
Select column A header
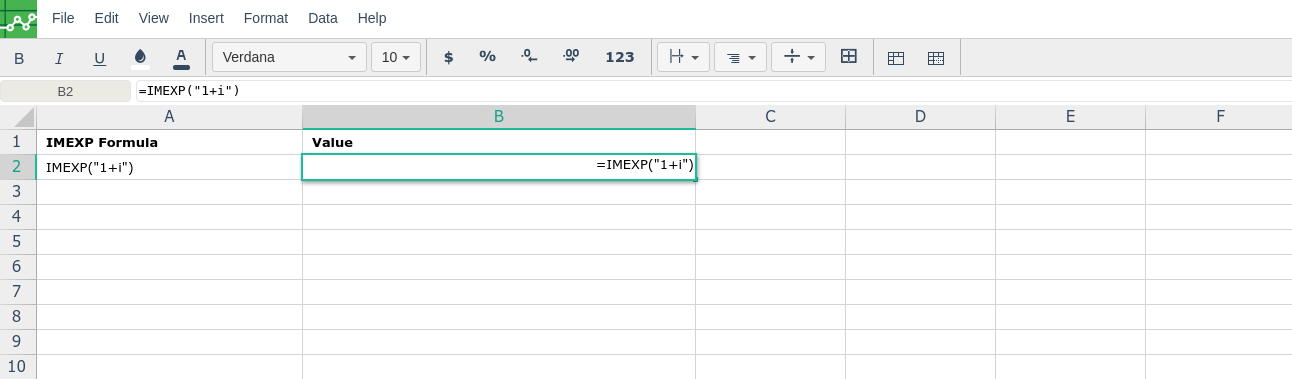click(169, 117)
